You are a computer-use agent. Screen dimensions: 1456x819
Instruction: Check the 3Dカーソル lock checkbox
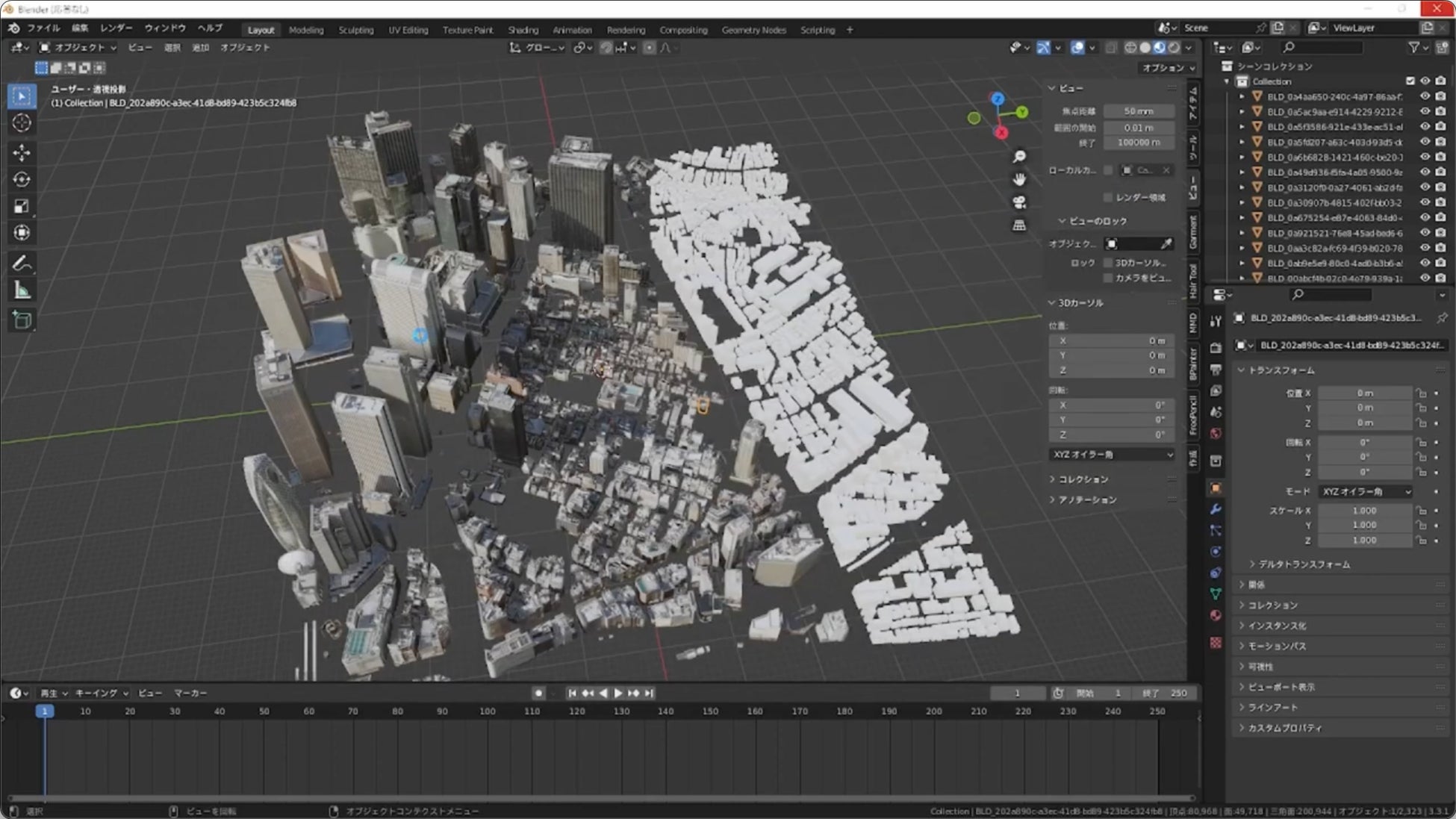click(x=1108, y=263)
